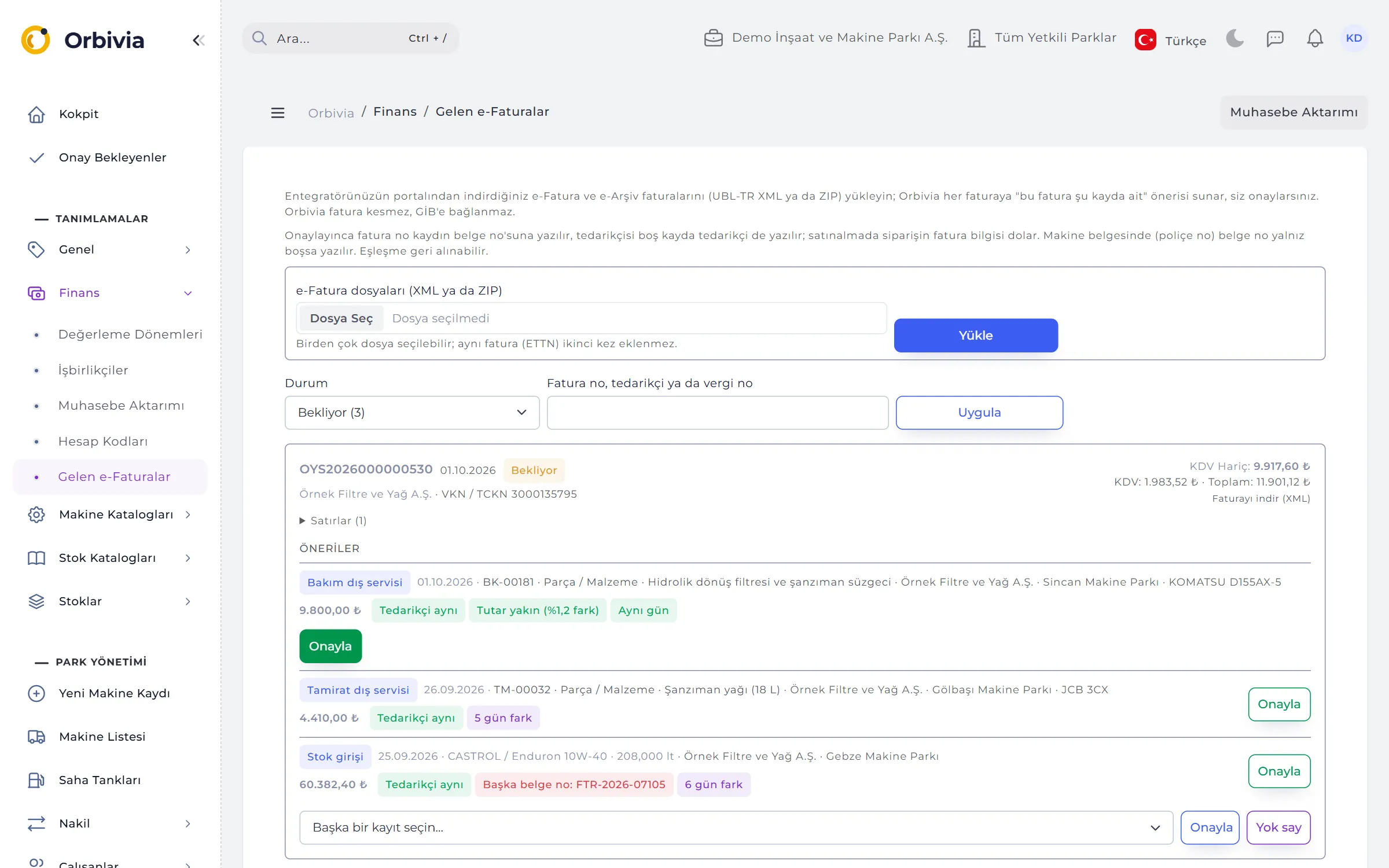Expand the Nakil menu
Image resolution: width=1389 pixels, height=868 pixels.
tap(110, 823)
